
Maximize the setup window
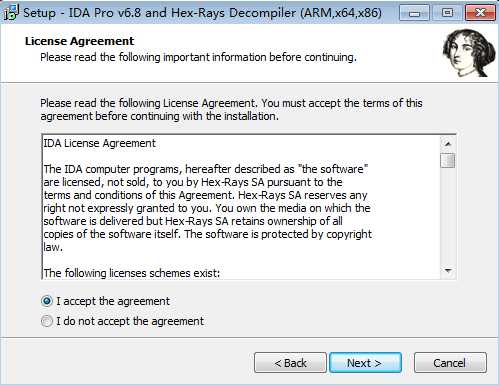447,13
